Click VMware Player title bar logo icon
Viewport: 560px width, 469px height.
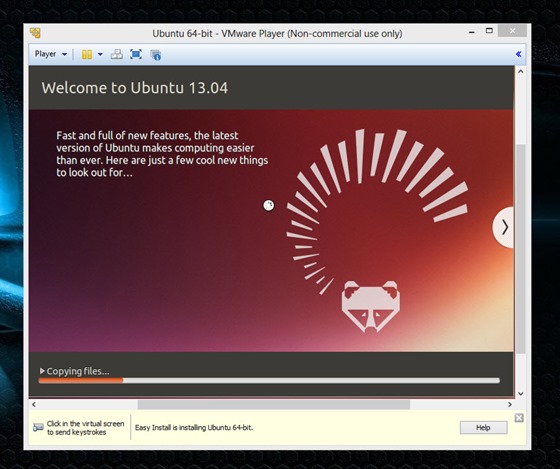[x=35, y=33]
